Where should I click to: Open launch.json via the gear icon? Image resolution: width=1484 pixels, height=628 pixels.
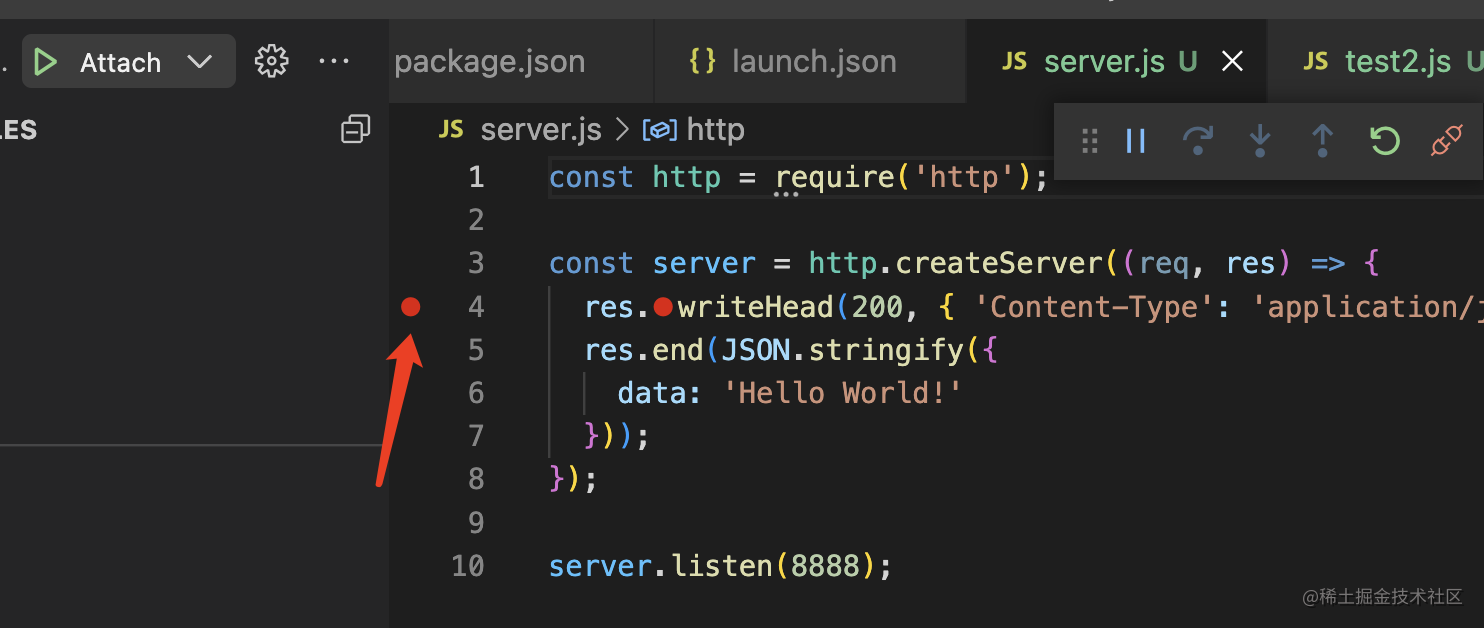[x=271, y=61]
